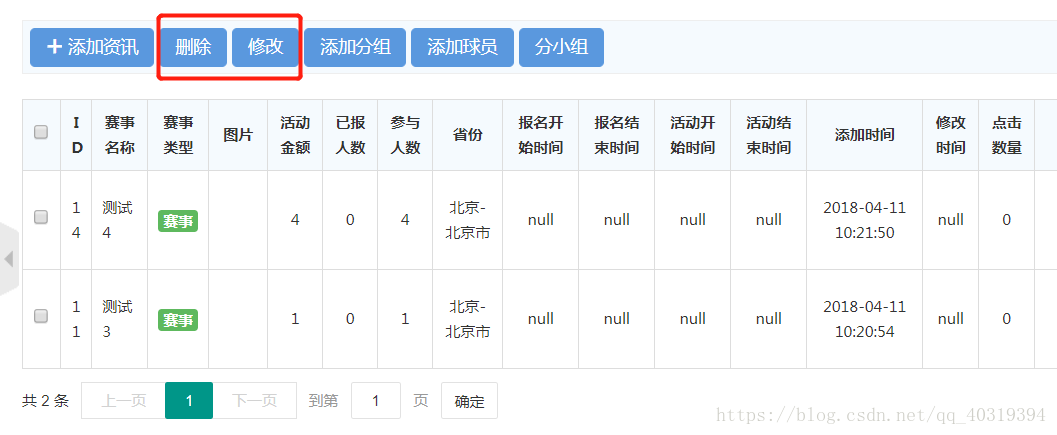Toggle the select-all checkbox in table header
This screenshot has width=1057, height=435.
(x=41, y=132)
